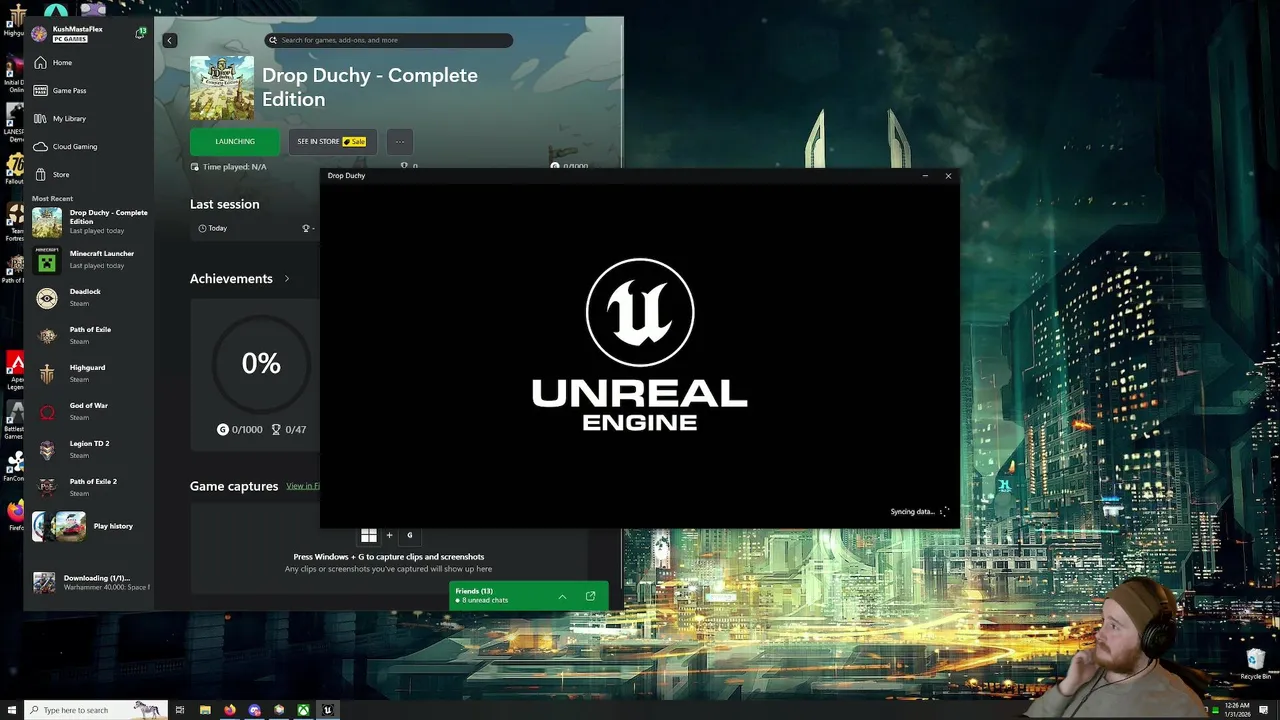Open the Windows Start menu
This screenshot has height=720, width=1280.
point(12,710)
